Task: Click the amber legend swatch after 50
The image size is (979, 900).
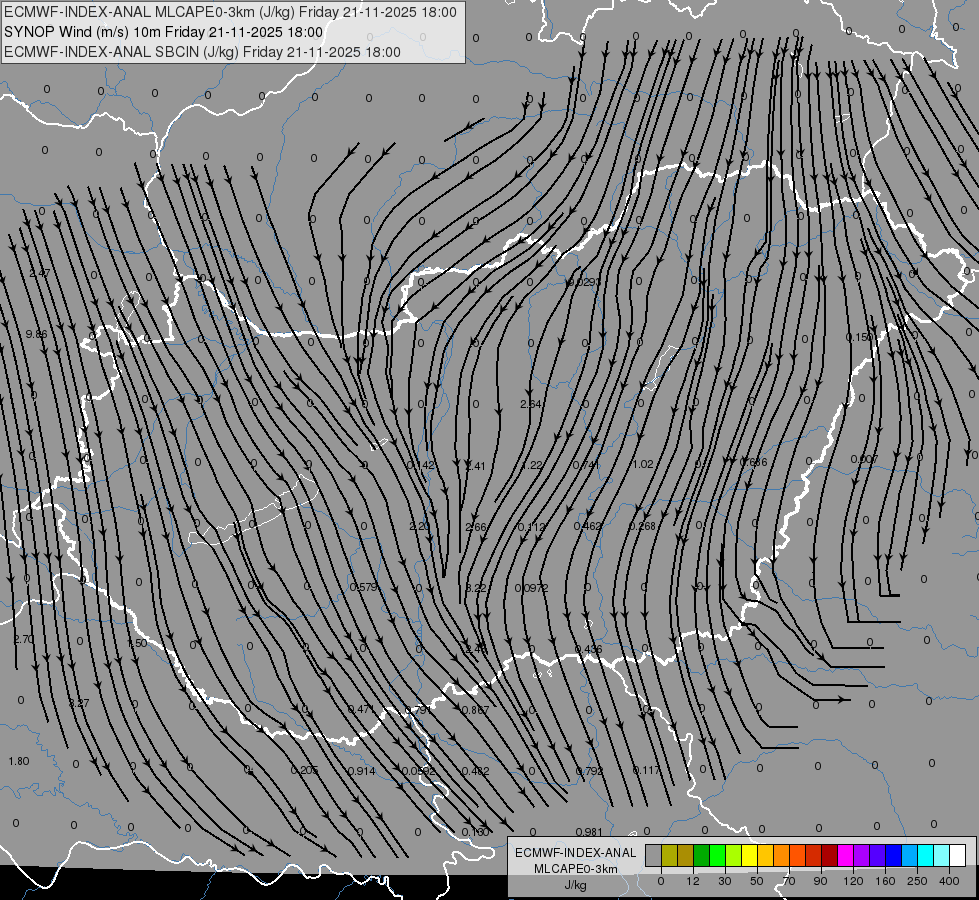Action: coord(766,855)
